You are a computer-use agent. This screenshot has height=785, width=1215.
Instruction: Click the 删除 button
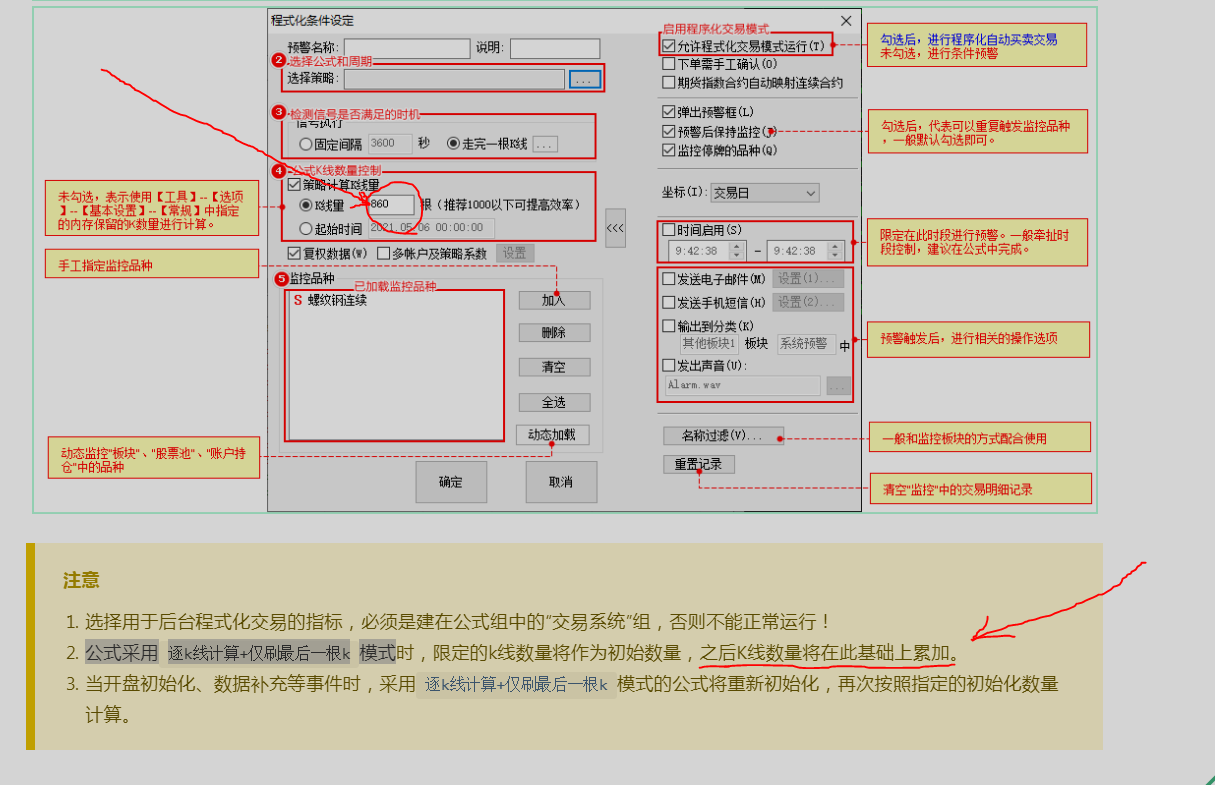click(x=554, y=333)
